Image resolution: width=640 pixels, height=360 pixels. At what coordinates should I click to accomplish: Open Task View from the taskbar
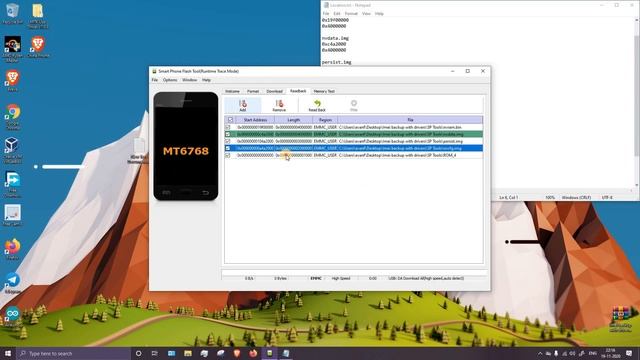tap(155, 353)
